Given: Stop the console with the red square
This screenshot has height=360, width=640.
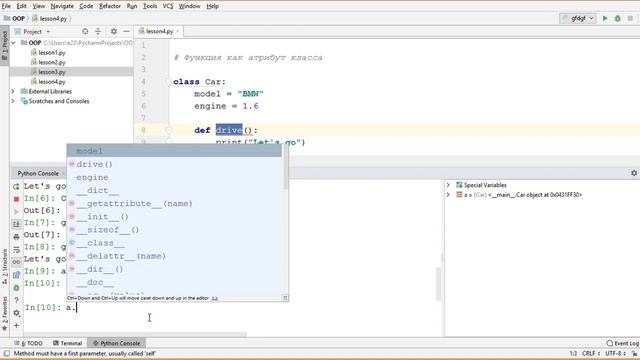Looking at the screenshot, I should coord(16,199).
